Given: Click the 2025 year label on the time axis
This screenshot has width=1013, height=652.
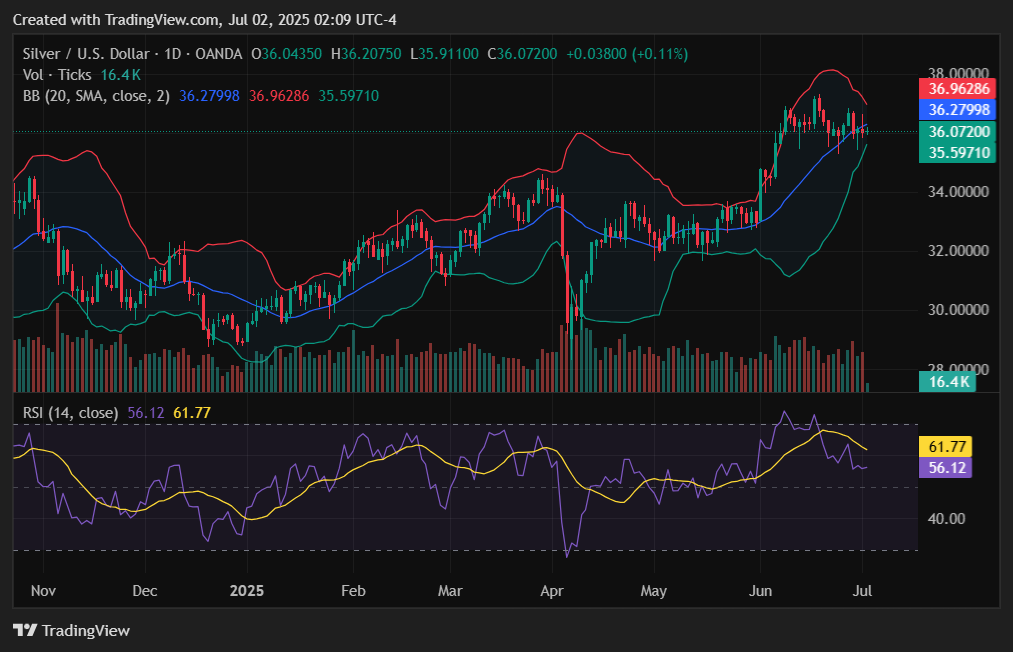Looking at the screenshot, I should (x=247, y=591).
